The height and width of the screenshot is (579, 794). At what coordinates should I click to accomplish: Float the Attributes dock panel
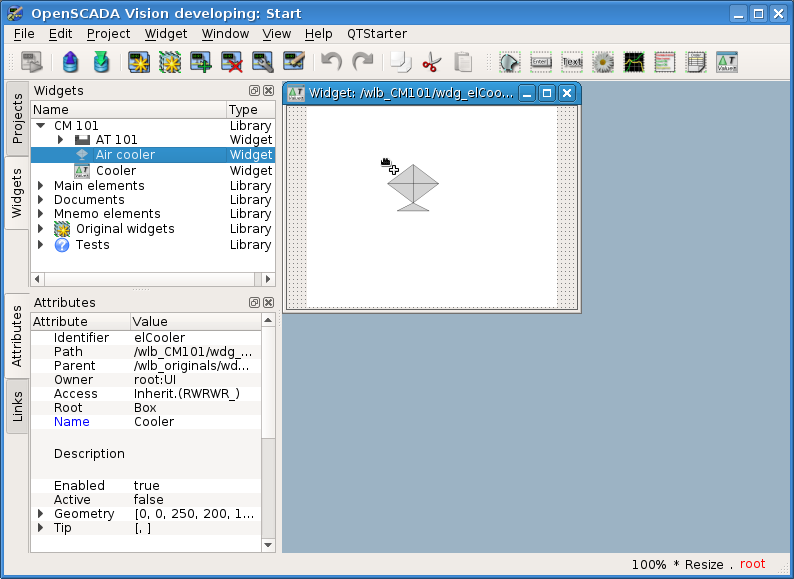(254, 303)
